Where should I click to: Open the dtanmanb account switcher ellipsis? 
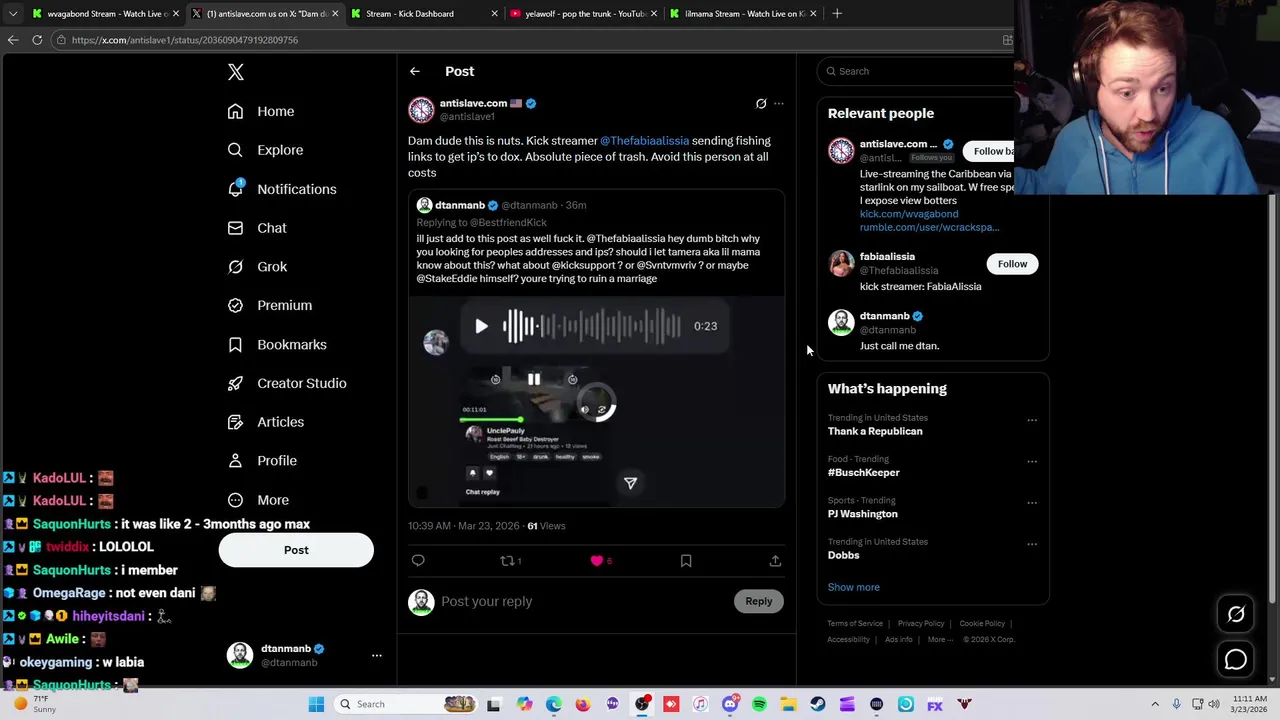(x=377, y=655)
